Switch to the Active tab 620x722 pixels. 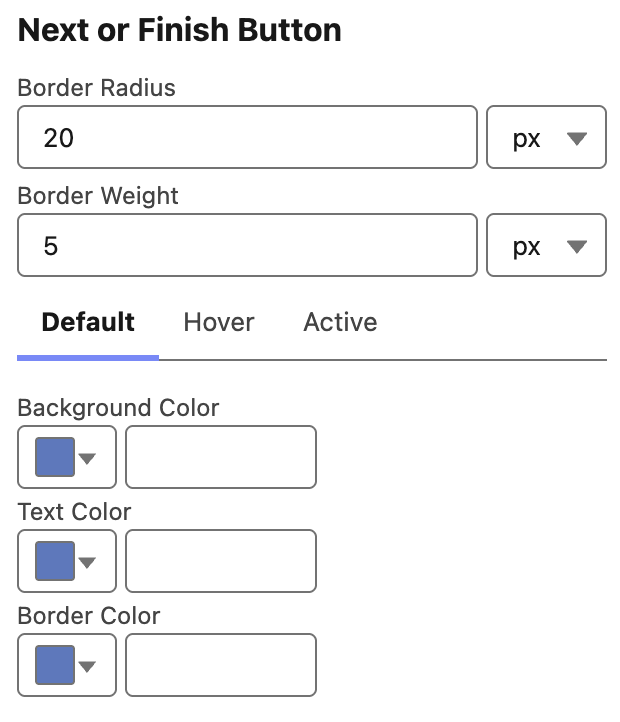340,323
